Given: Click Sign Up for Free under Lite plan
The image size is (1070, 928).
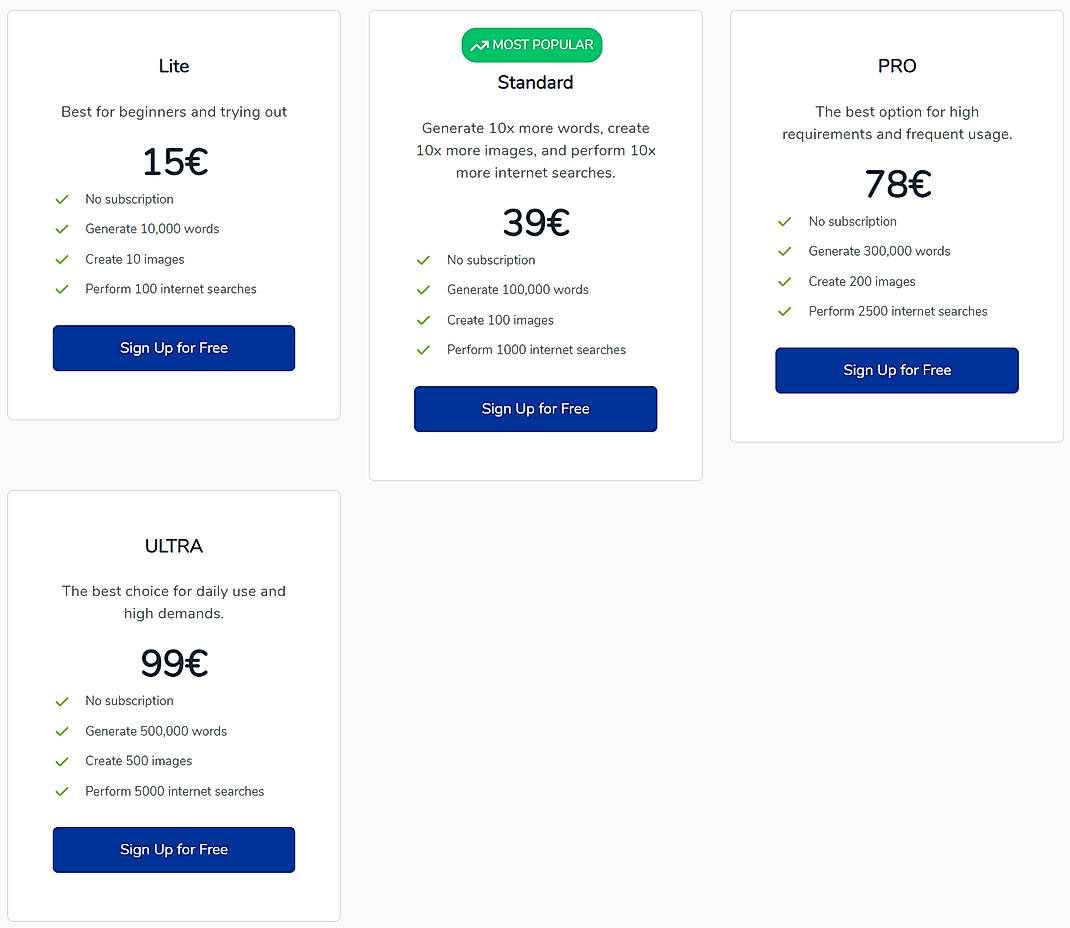Looking at the screenshot, I should 173,348.
